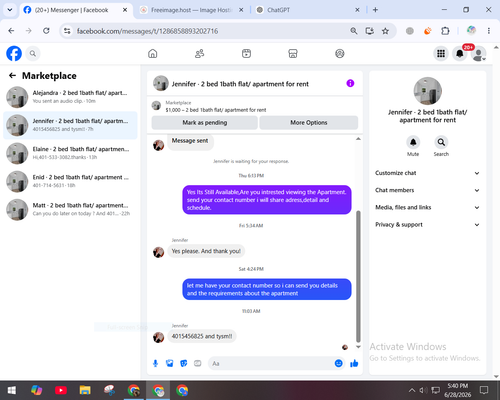Click the 'Yes please. And thank you!' message
The image size is (500, 400).
point(206,251)
